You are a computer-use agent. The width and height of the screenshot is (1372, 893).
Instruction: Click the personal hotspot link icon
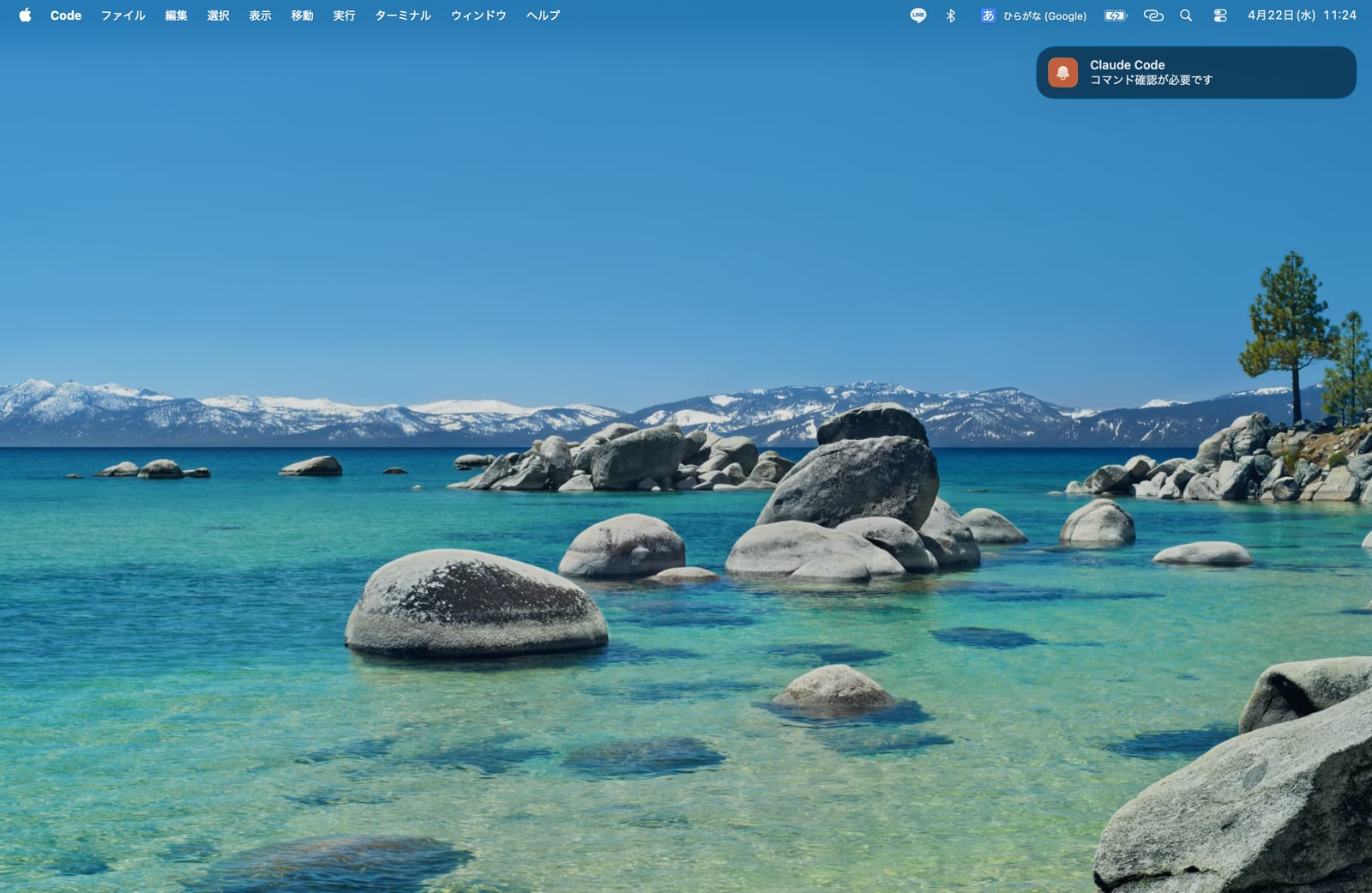point(1153,15)
